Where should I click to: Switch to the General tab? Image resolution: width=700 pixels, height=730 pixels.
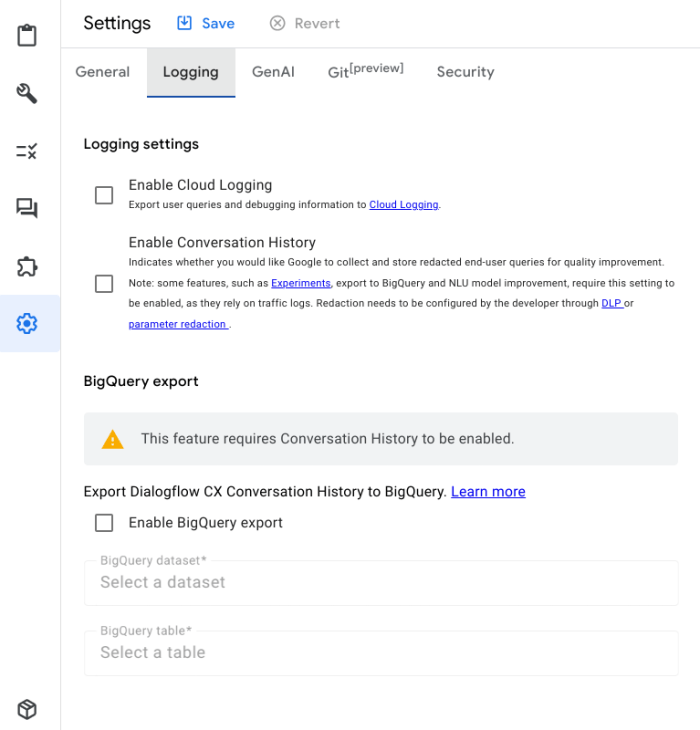[x=103, y=72]
